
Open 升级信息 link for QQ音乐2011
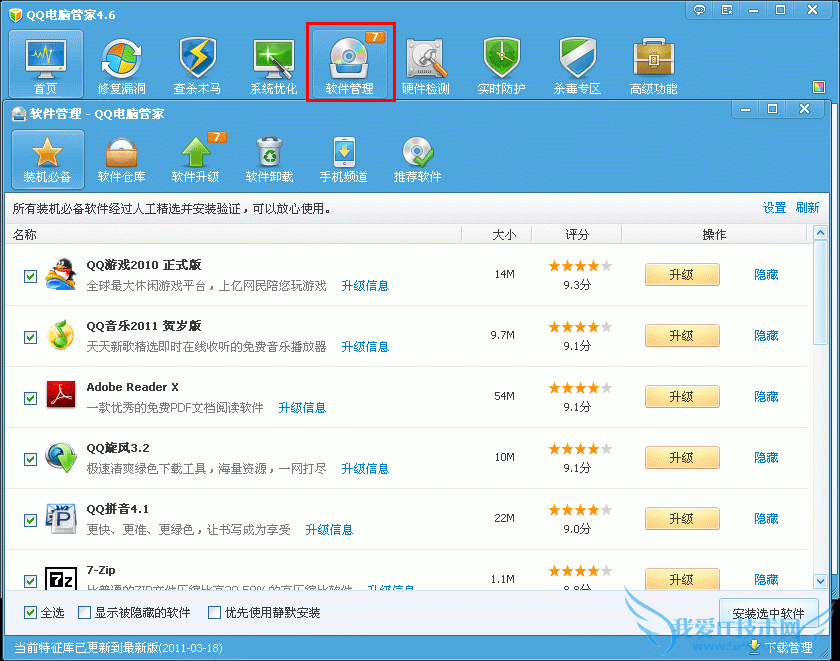(365, 347)
